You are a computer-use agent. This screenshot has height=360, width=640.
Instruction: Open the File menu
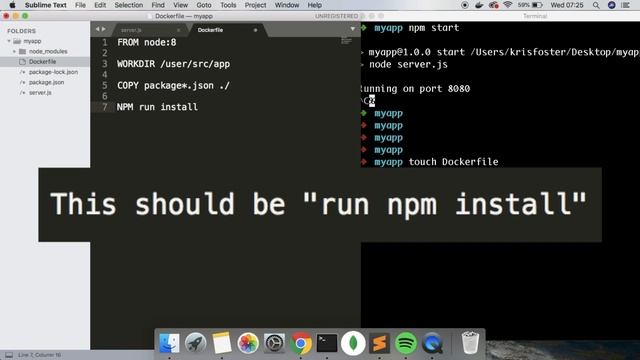pos(80,5)
